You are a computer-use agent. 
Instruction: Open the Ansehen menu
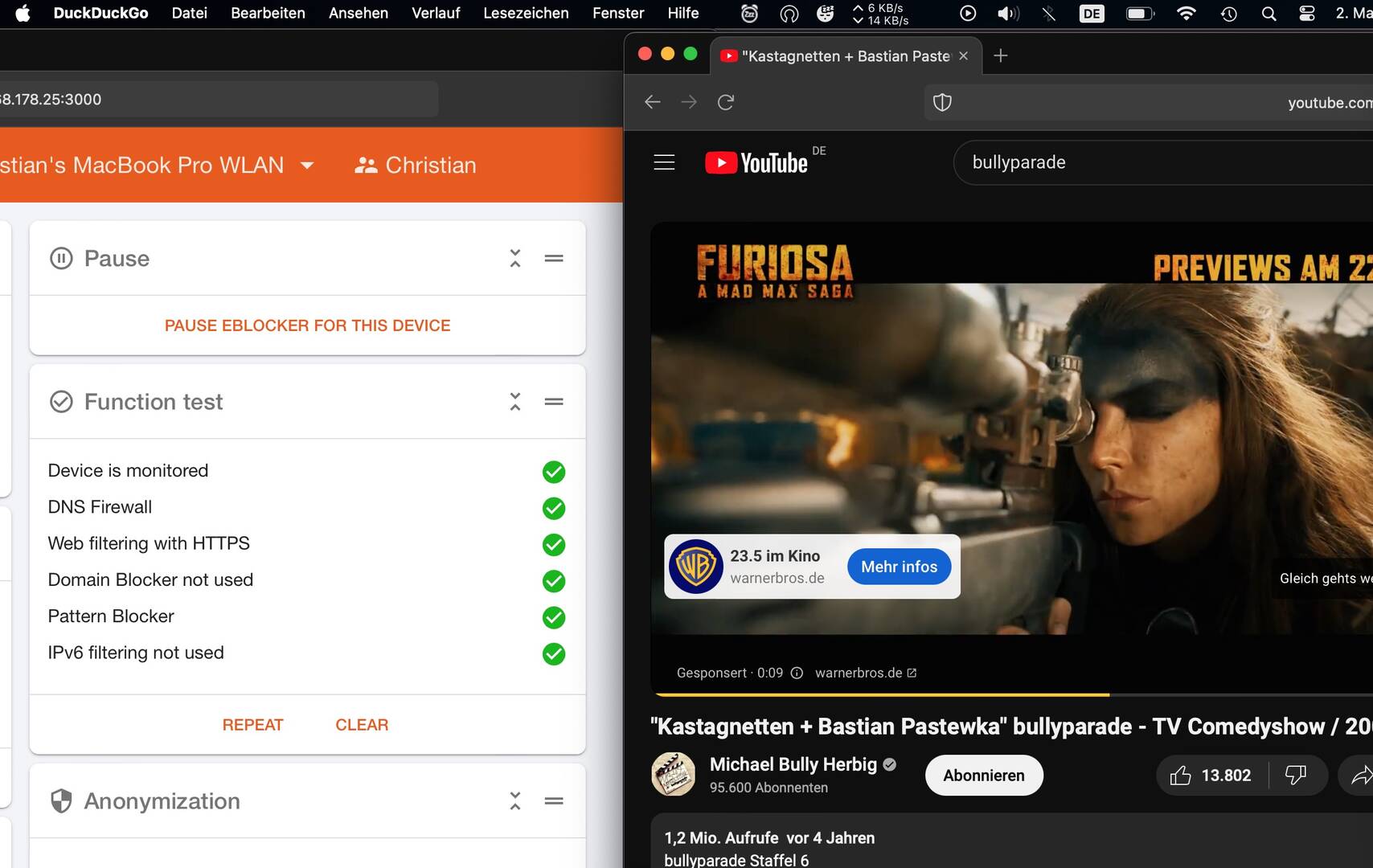[x=359, y=13]
